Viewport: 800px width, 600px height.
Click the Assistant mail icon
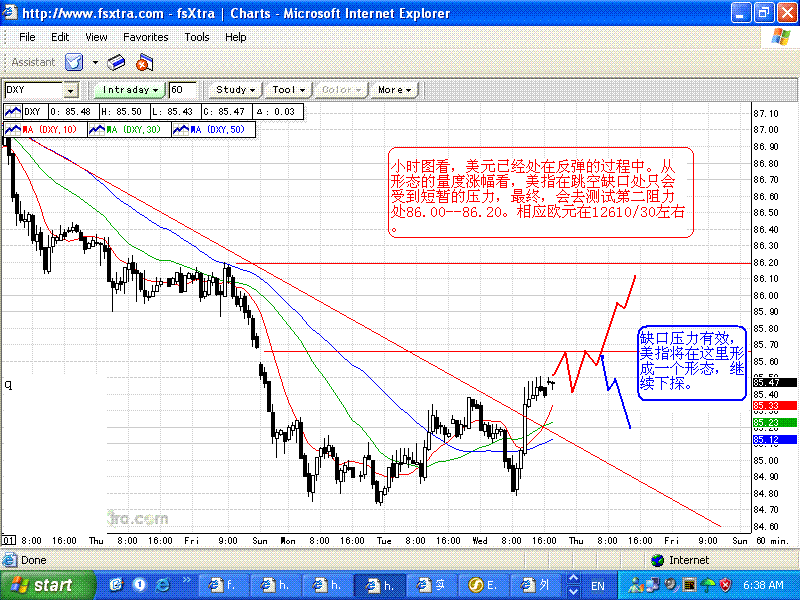74,63
